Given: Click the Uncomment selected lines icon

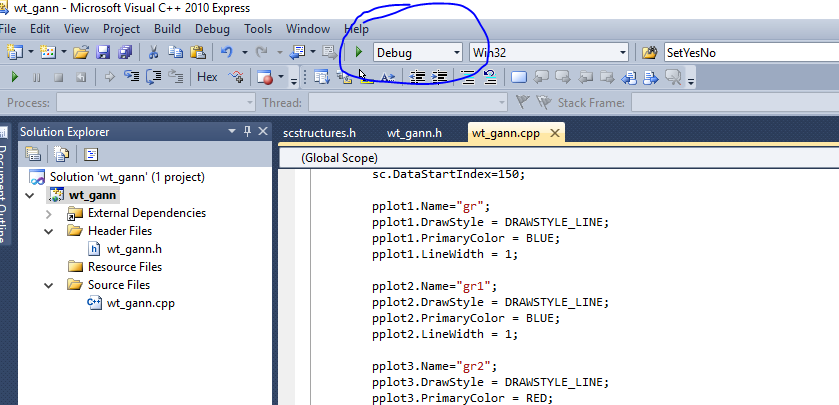Looking at the screenshot, I should [x=490, y=78].
